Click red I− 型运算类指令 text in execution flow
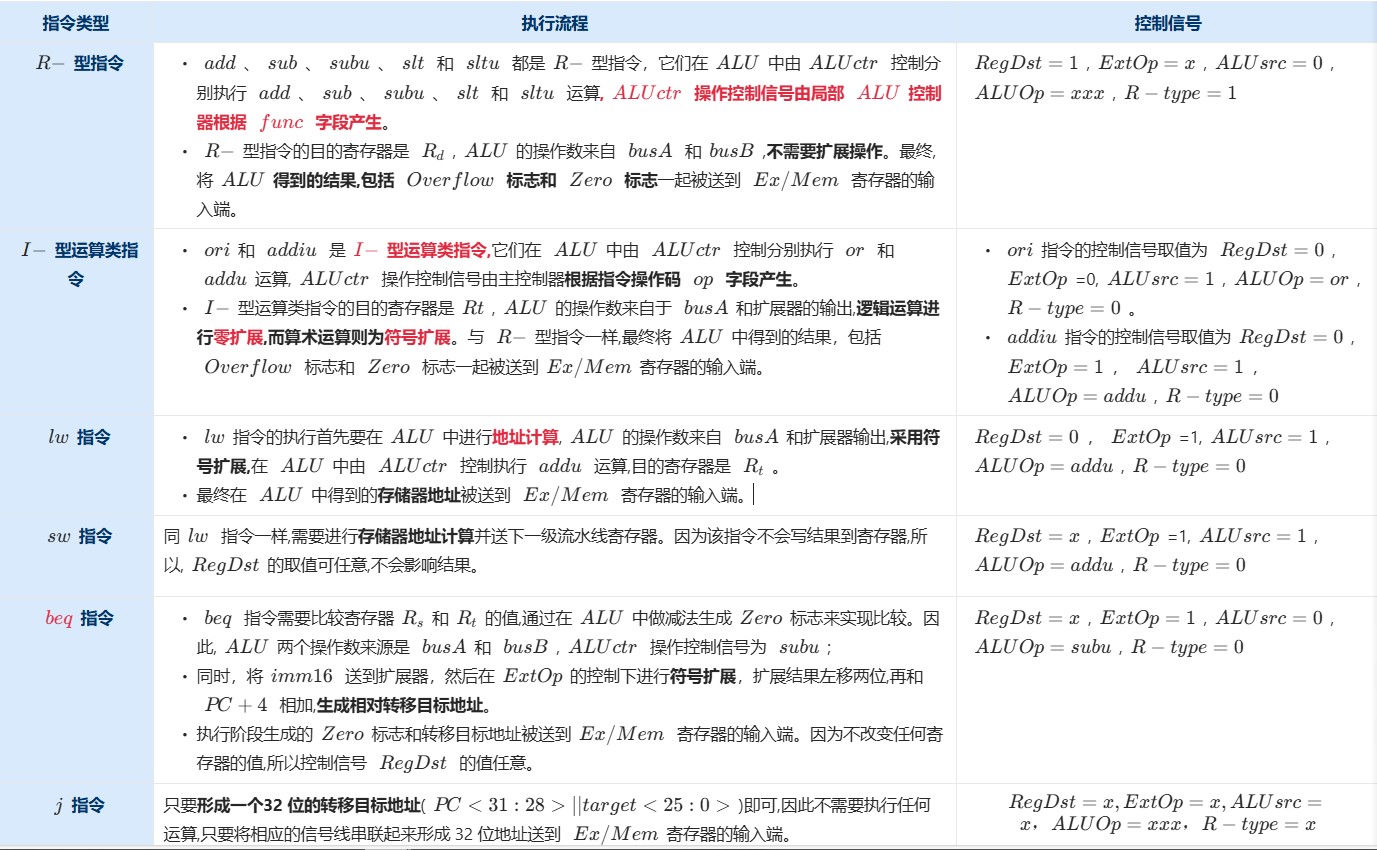 click(x=420, y=251)
